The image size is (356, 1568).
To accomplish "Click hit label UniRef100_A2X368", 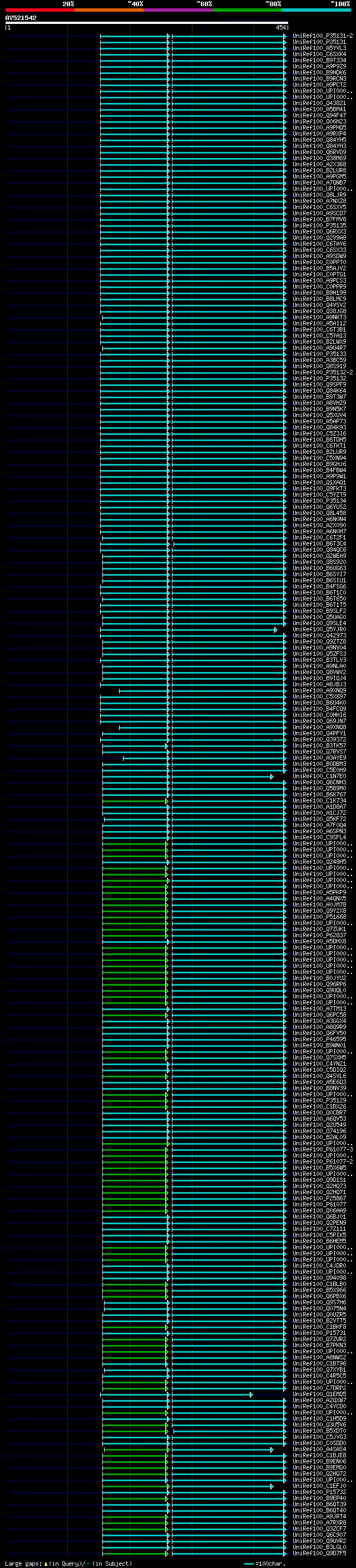I will point(319,164).
